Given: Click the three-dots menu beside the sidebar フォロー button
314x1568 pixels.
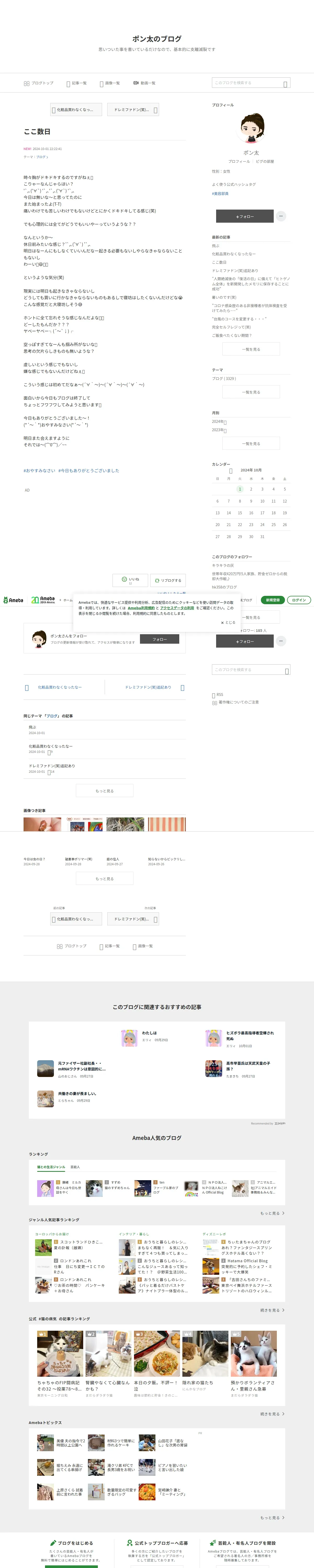Looking at the screenshot, I should coord(281,216).
